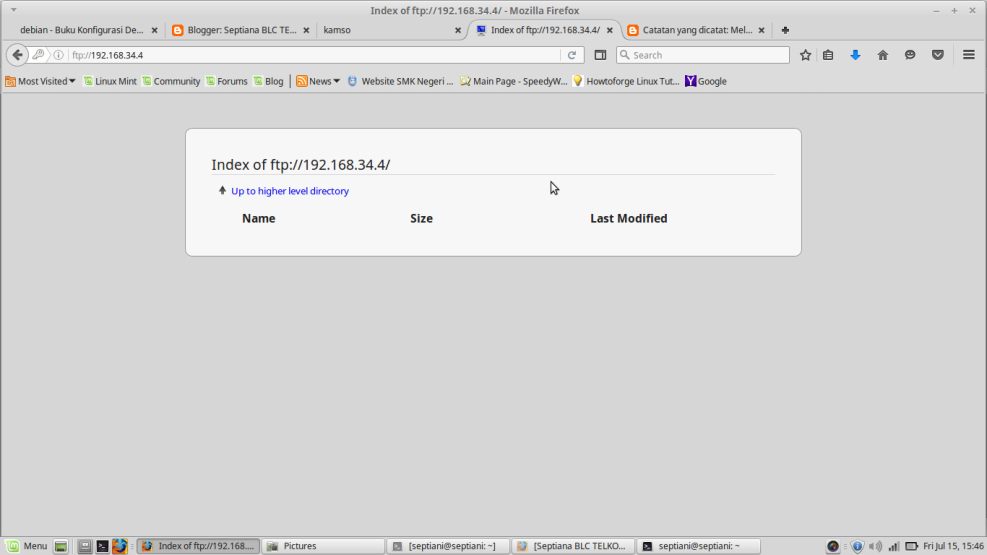Open the Pictures window from taskbar
The width and height of the screenshot is (987, 555).
pyautogui.click(x=322, y=546)
